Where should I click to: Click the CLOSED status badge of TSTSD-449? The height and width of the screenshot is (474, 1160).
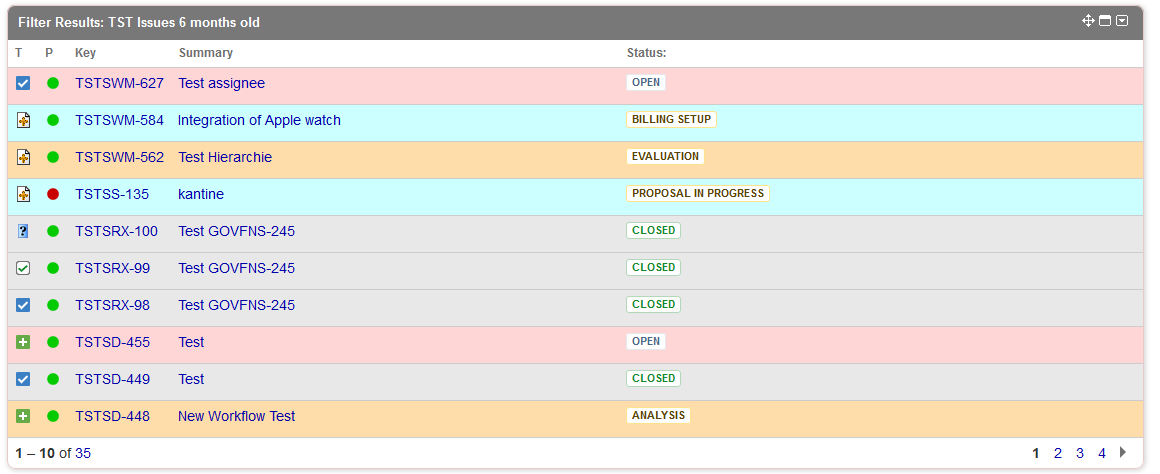[x=653, y=378]
